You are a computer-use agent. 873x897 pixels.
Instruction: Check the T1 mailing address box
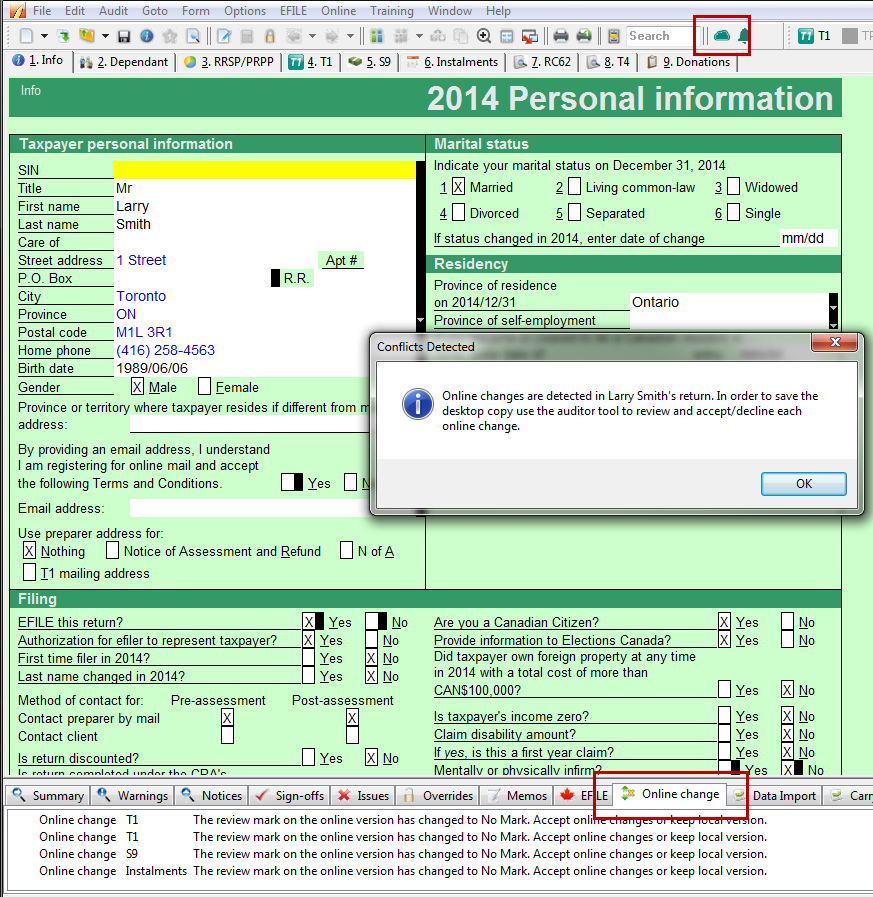pos(29,572)
